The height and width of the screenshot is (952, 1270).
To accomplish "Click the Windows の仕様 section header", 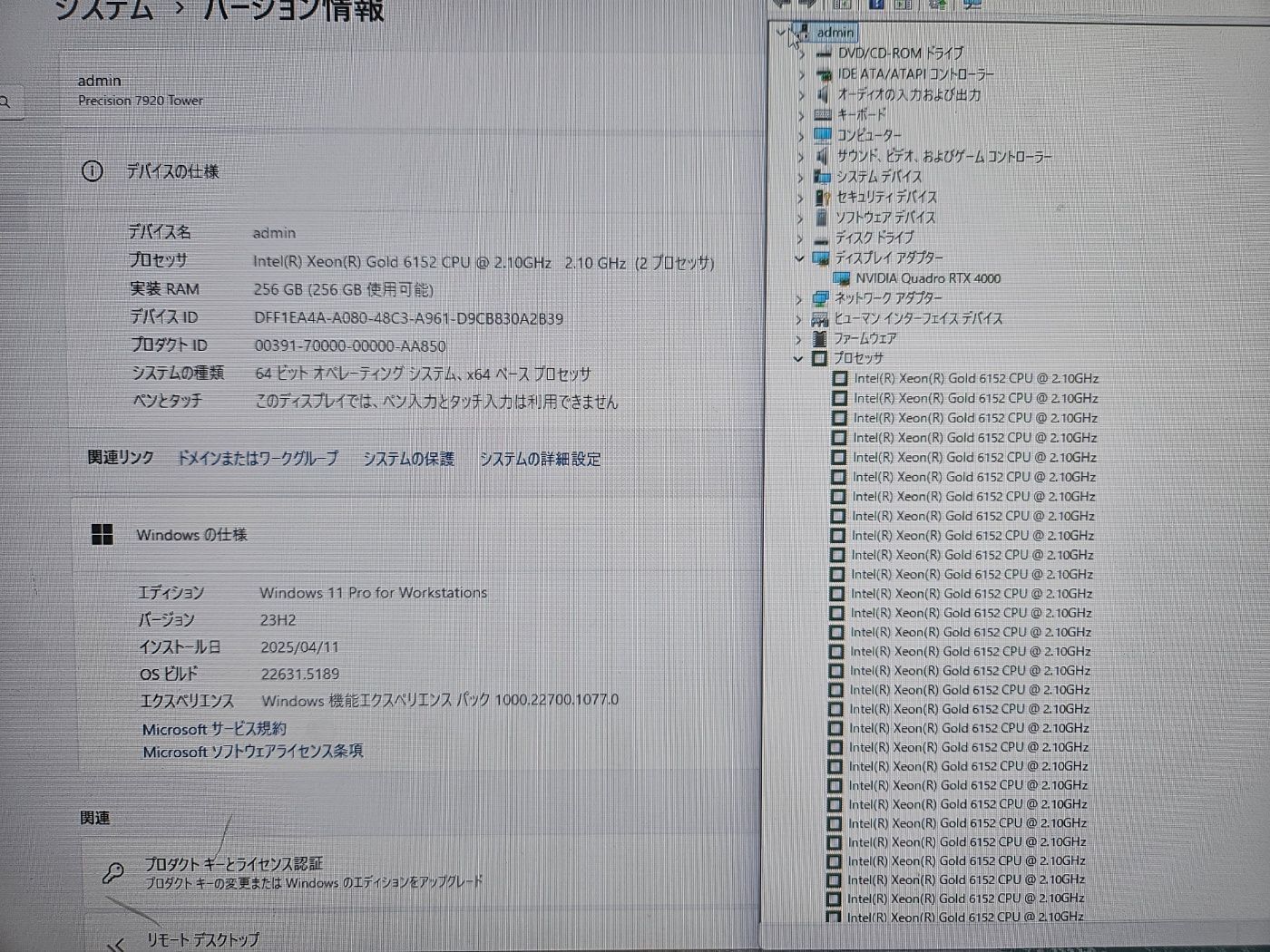I will click(191, 535).
